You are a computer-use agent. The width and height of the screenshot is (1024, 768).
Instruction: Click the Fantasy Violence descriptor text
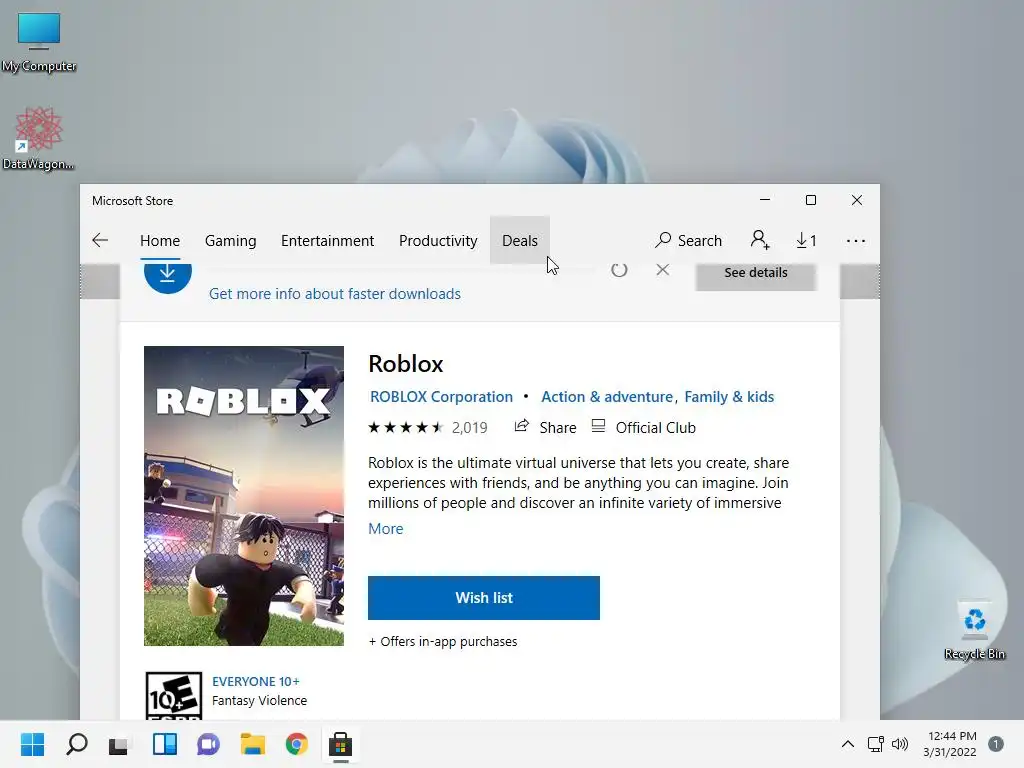(x=259, y=700)
